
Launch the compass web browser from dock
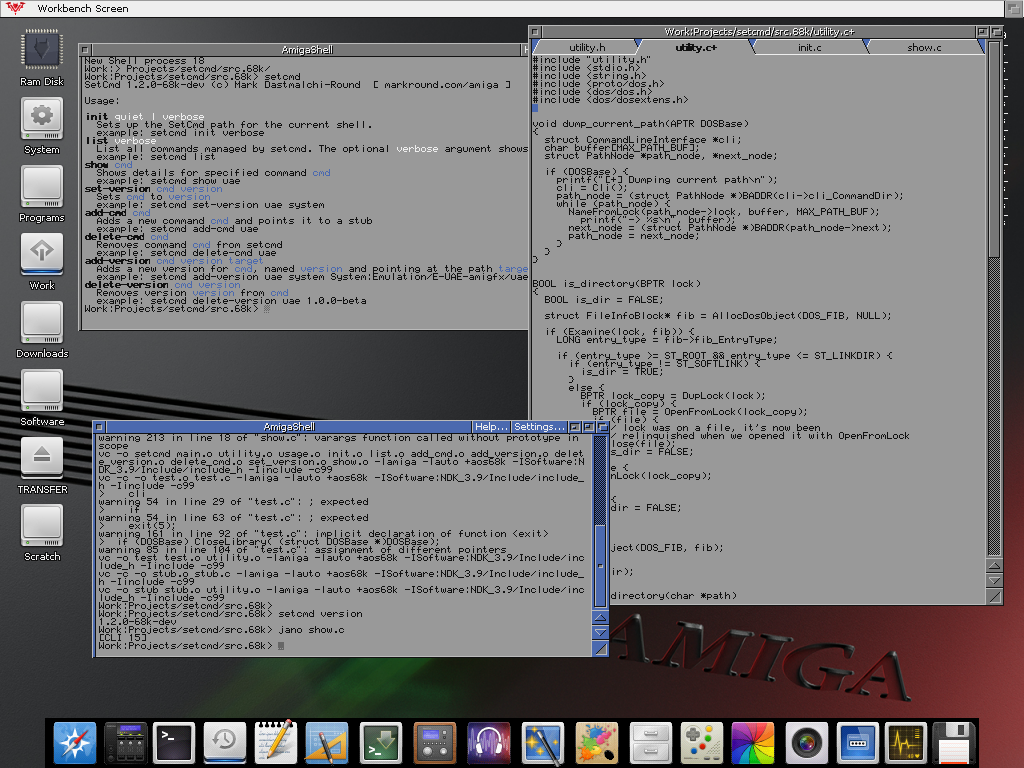point(74,742)
